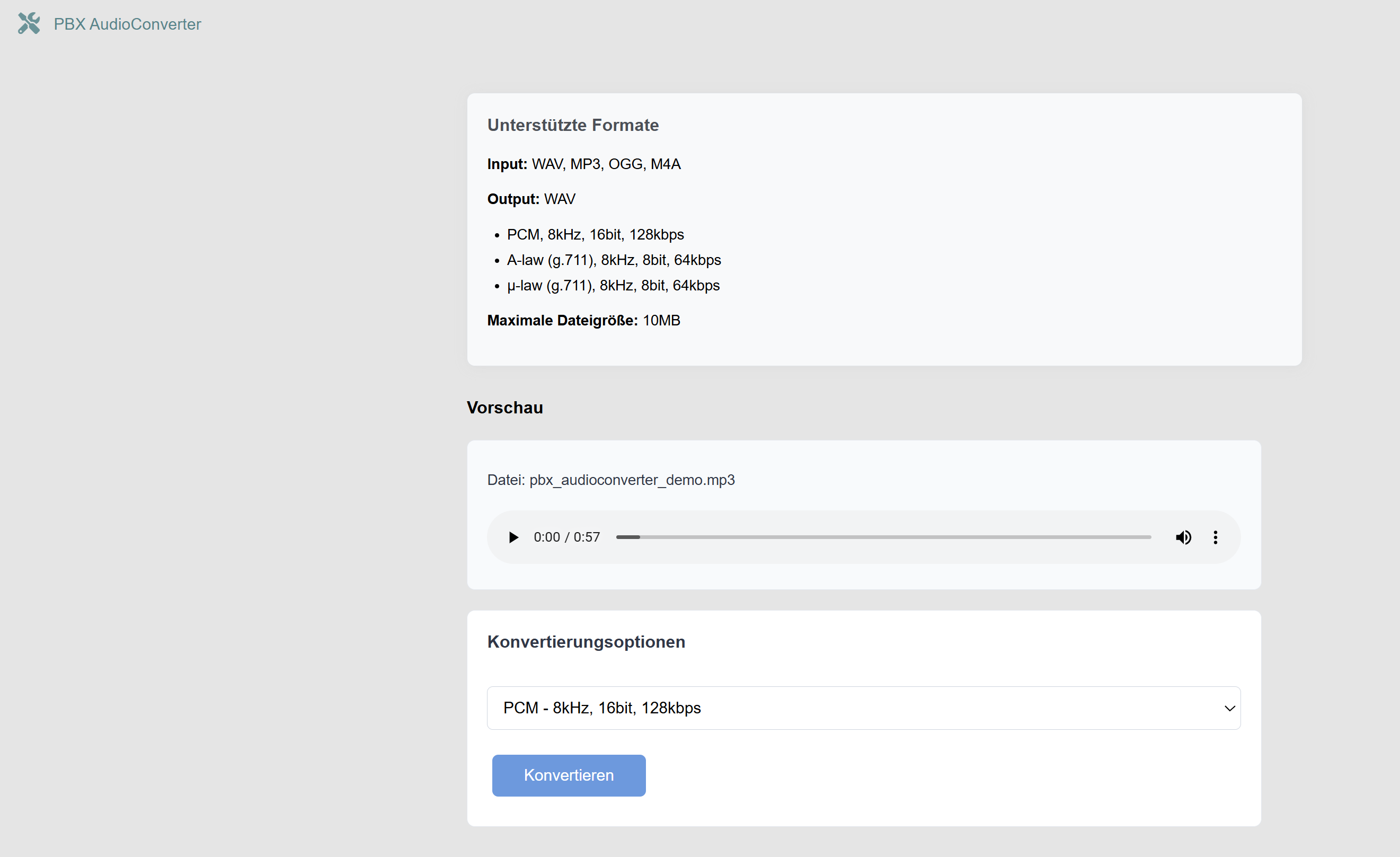Click the A-law (g.711) list item
The height and width of the screenshot is (857, 1400).
pos(614,260)
